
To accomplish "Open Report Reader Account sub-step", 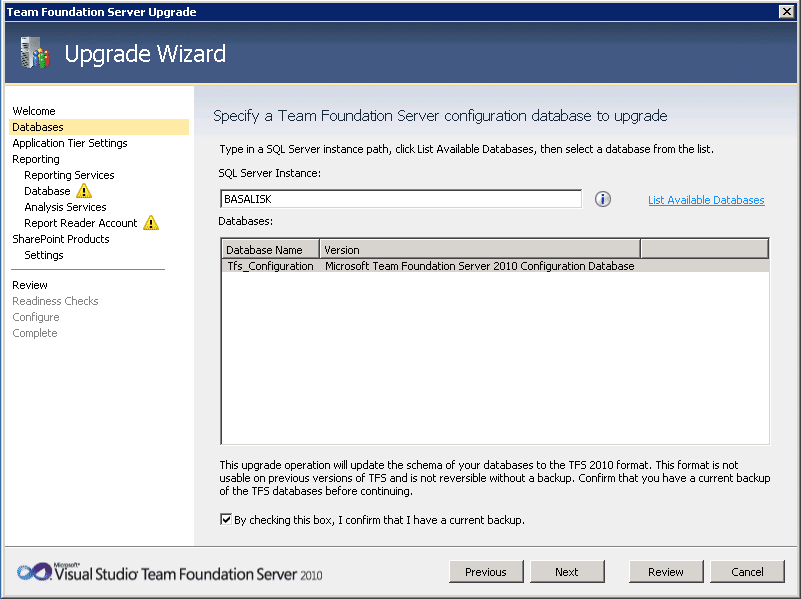I will point(80,223).
